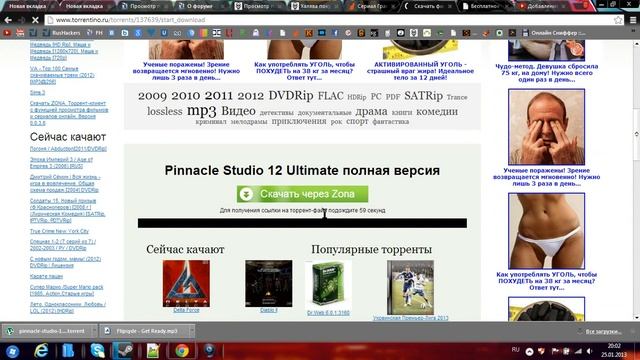This screenshot has width=640, height=360.
Task: Click the volume speaker tray icon
Action: [x=589, y=351]
